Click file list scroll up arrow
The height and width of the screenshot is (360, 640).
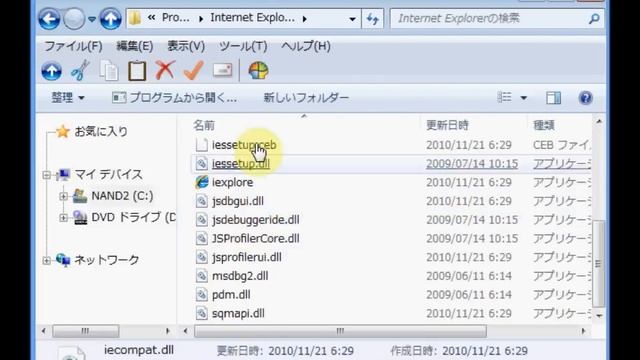(598, 121)
